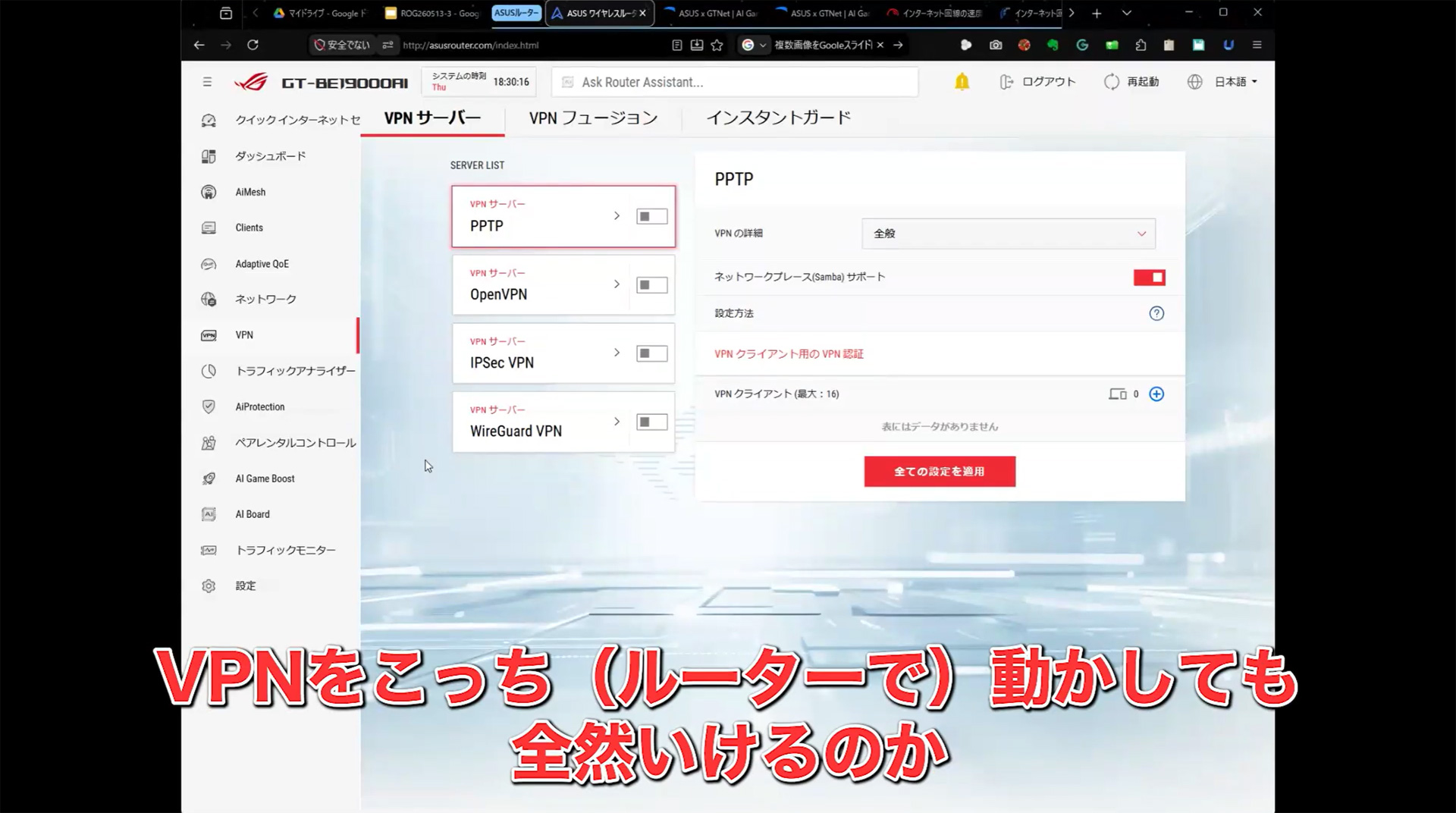Open the browser extensions puzzle icon
Image resolution: width=1456 pixels, height=813 pixels.
(1141, 45)
